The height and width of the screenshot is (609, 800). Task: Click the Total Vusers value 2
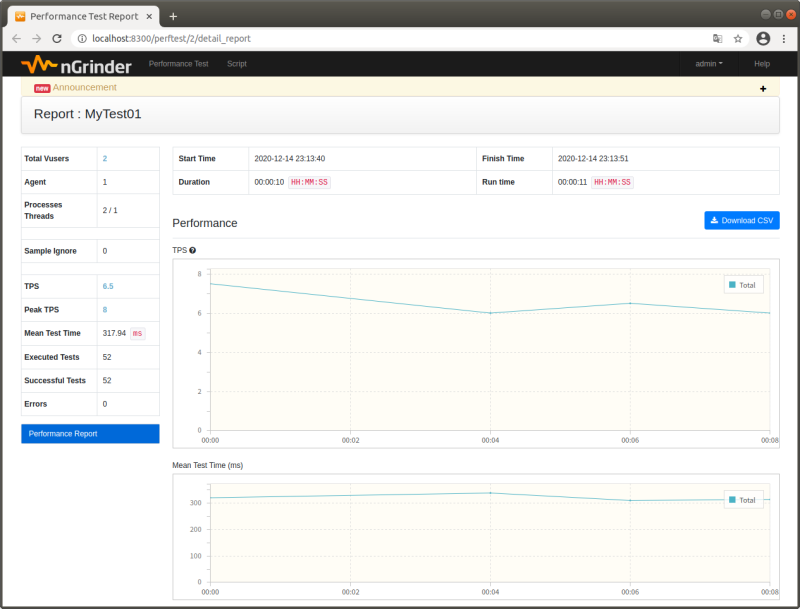click(x=104, y=159)
